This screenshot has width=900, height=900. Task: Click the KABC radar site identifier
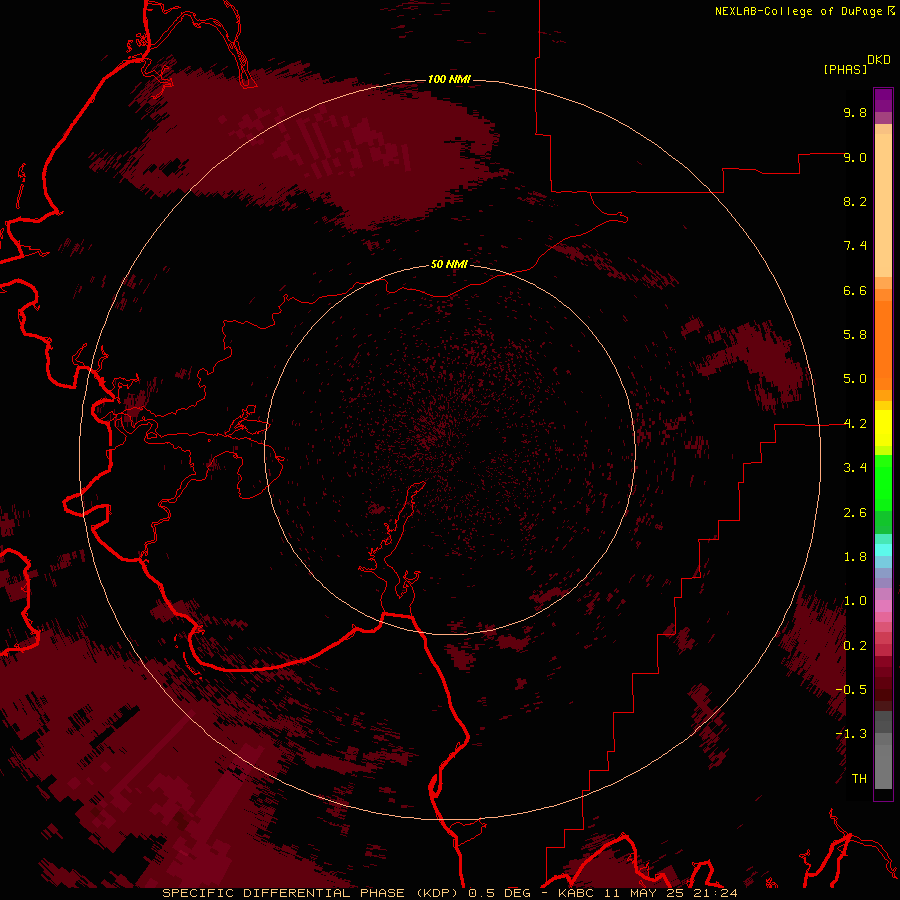(x=576, y=893)
